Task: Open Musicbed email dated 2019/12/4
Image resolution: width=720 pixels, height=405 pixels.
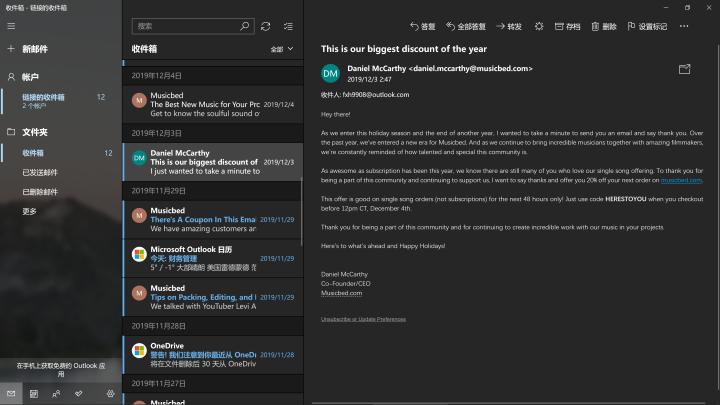Action: click(x=213, y=104)
